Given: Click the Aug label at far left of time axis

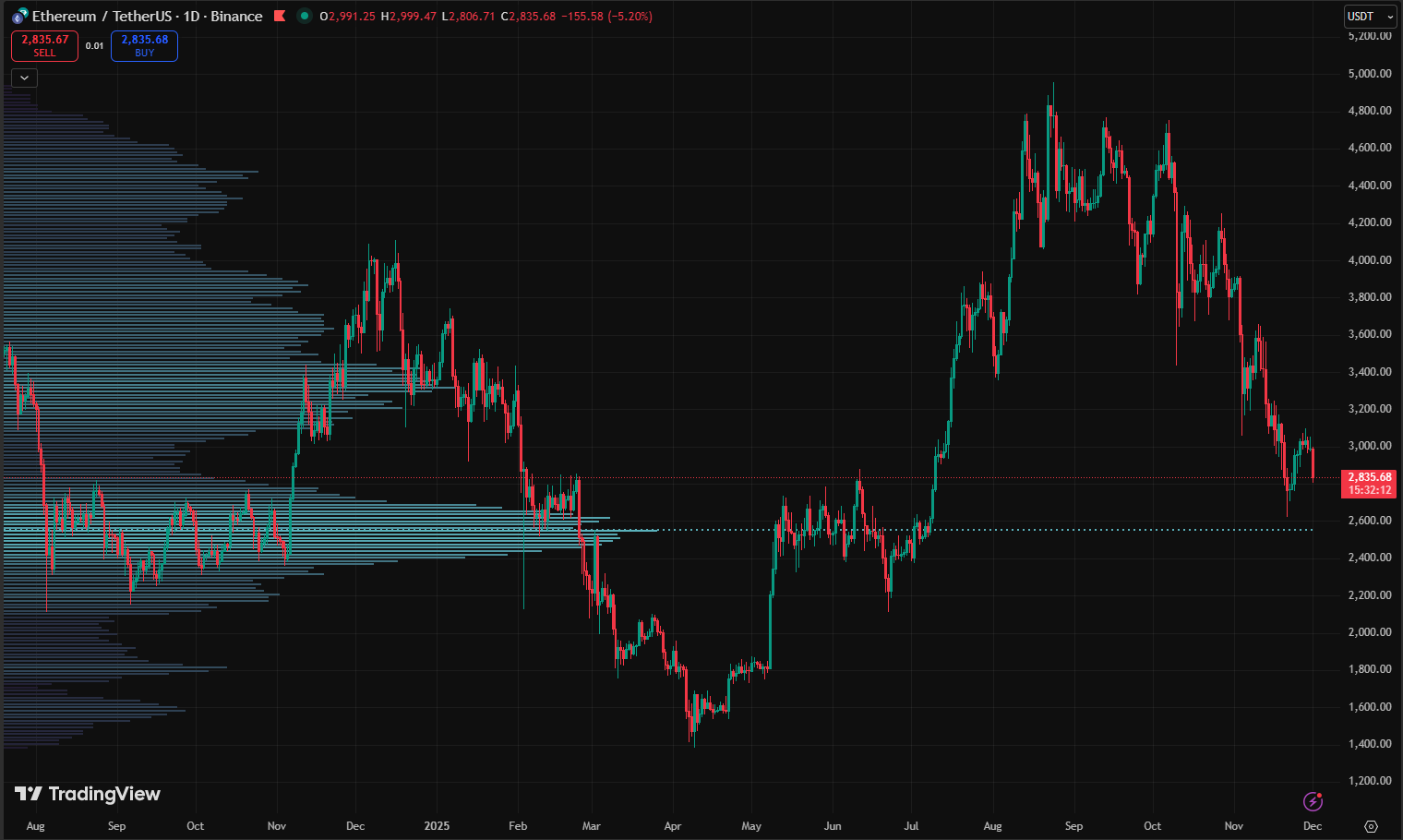Looking at the screenshot, I should (36, 826).
